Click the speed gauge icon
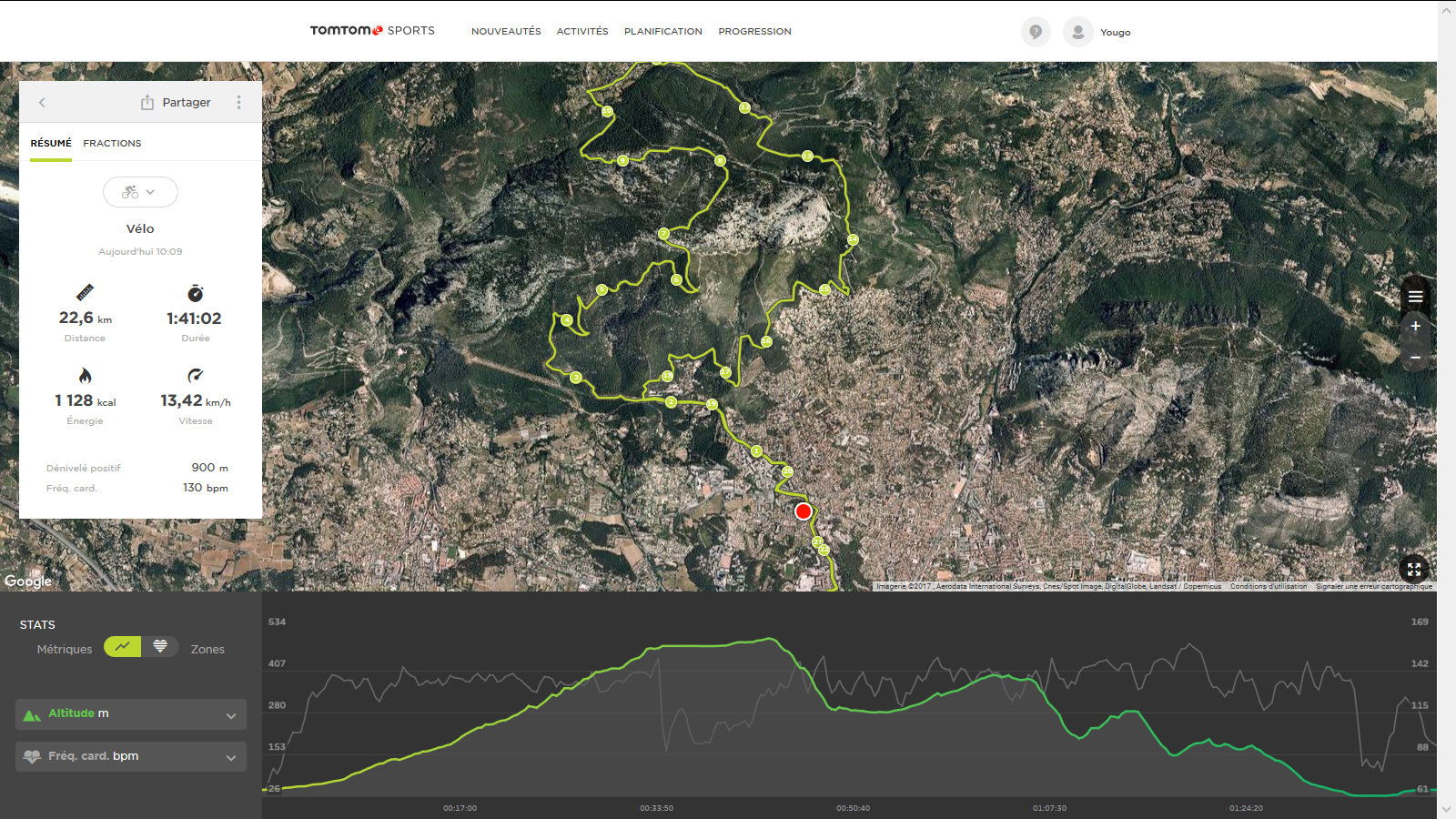This screenshot has height=819, width=1456. tap(195, 375)
